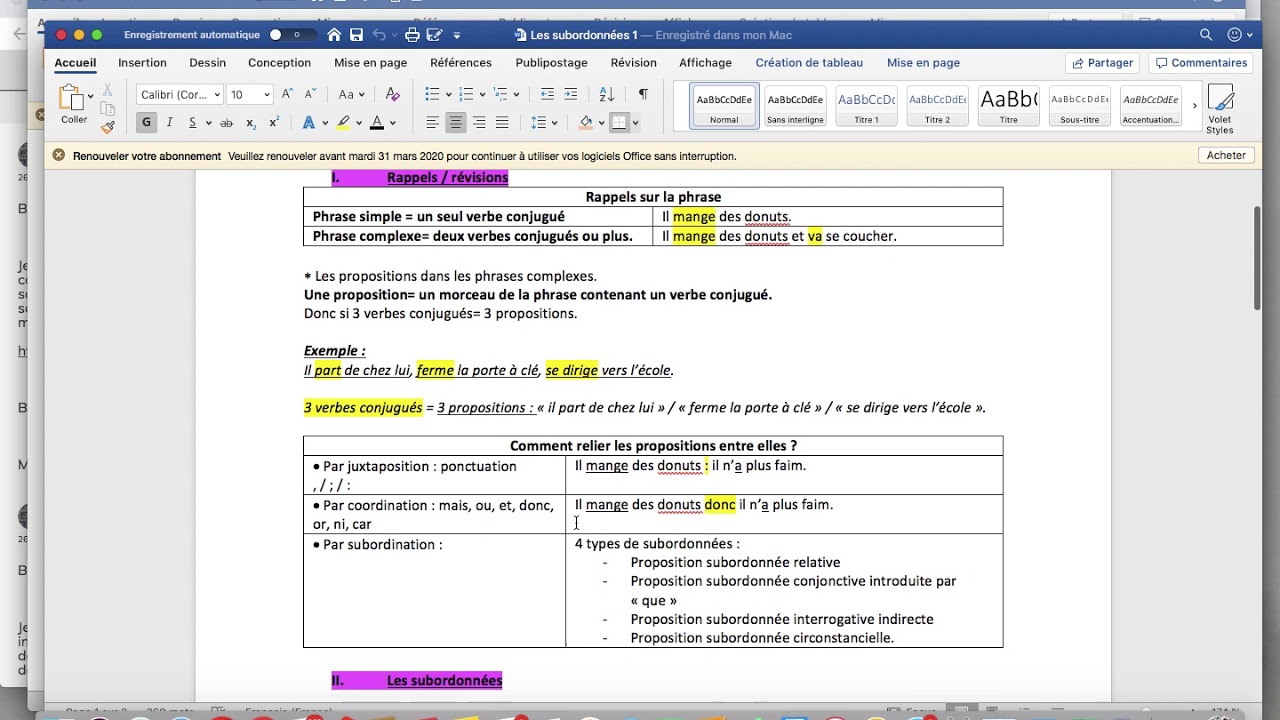Open the Révision tab
Image resolution: width=1280 pixels, height=720 pixels.
click(633, 62)
